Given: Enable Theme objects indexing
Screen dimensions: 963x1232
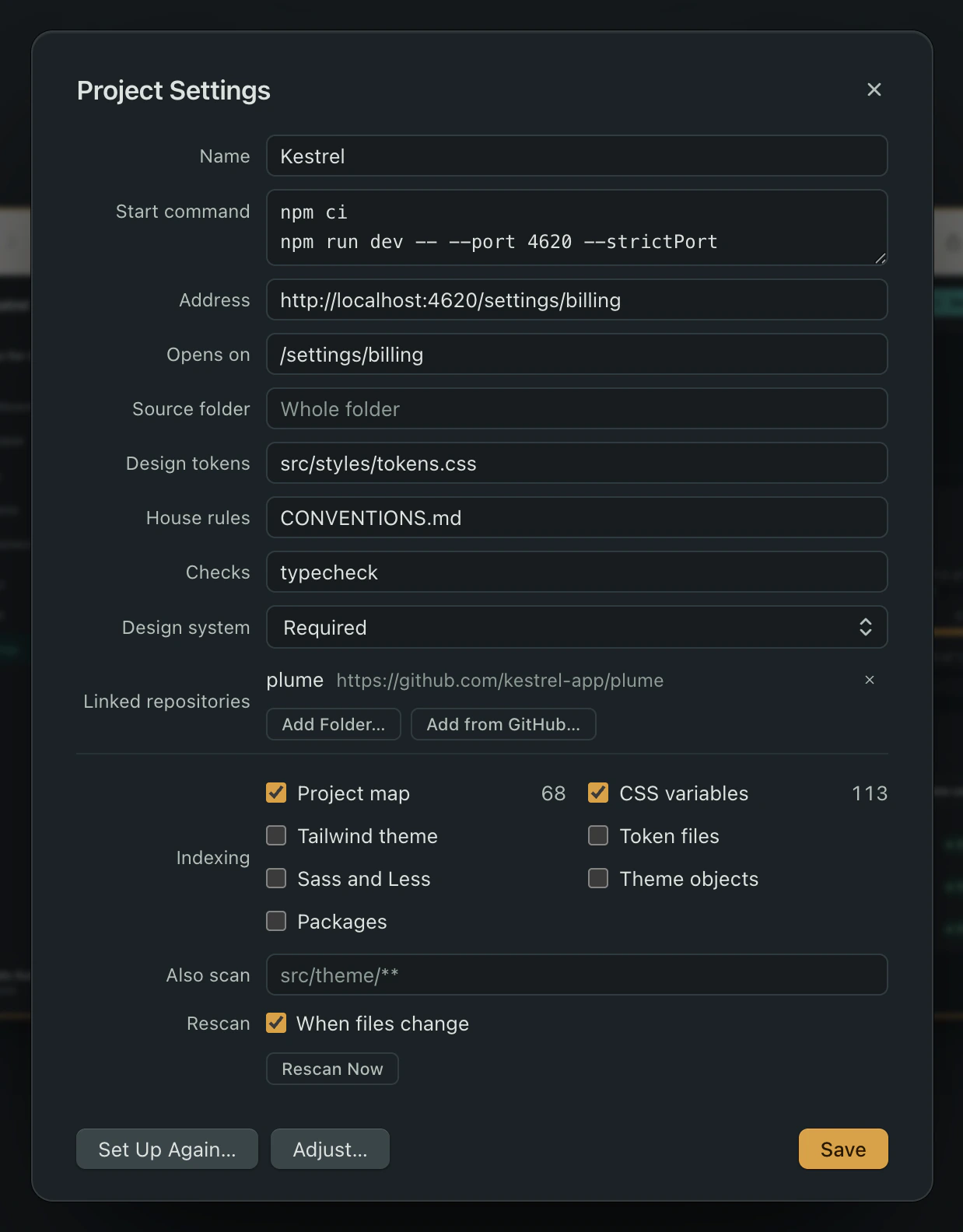Looking at the screenshot, I should 598,878.
